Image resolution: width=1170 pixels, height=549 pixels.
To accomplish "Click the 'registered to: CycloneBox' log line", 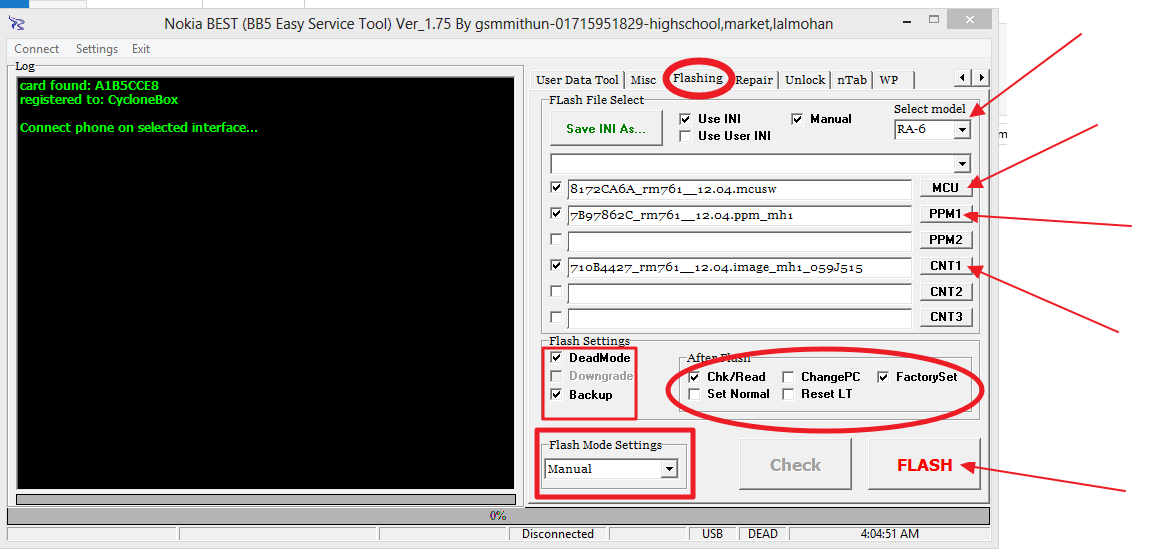I will point(99,99).
